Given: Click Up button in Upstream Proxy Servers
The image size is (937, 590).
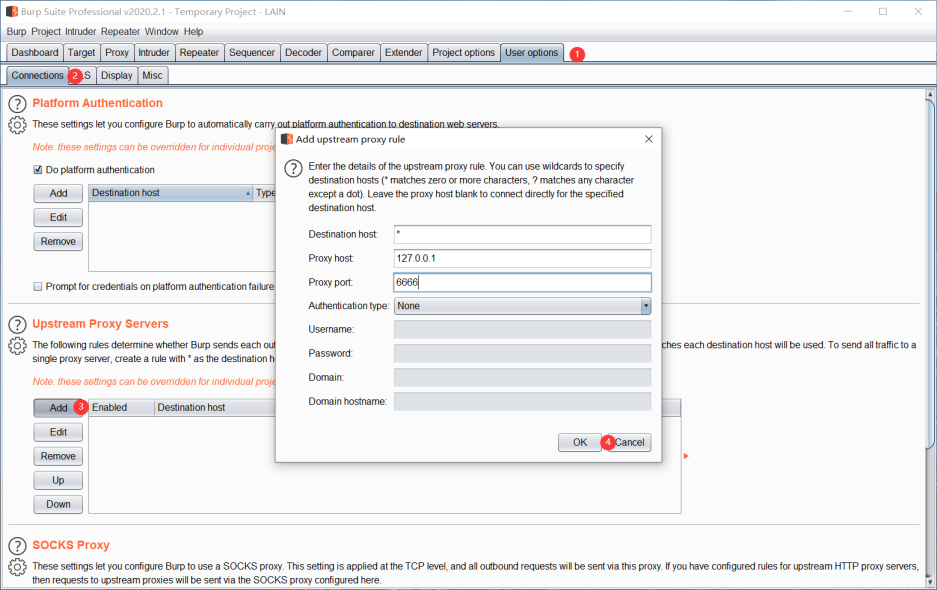Looking at the screenshot, I should [x=58, y=480].
